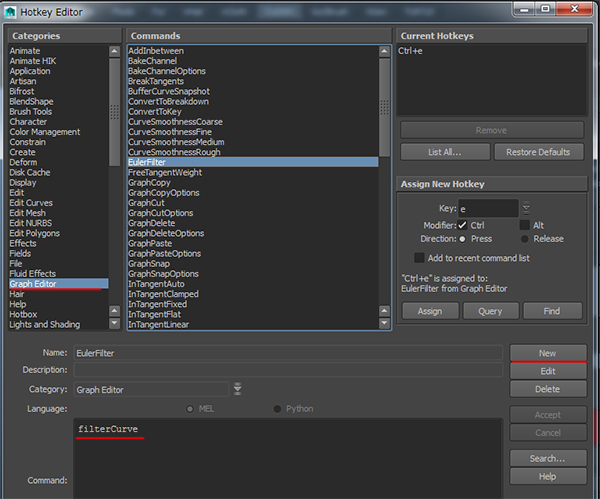Choose Python as the command language
Viewport: 600px width, 499px height.
[x=278, y=409]
